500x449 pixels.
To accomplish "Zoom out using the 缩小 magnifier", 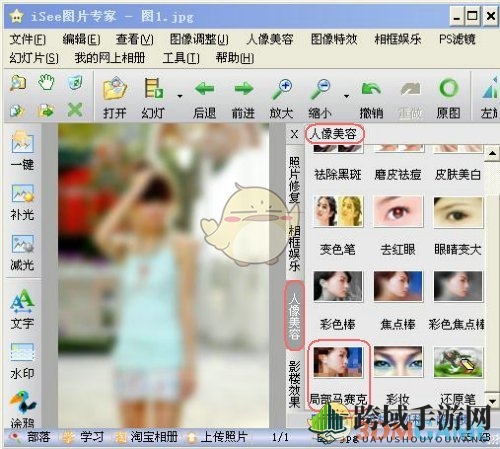I will pyautogui.click(x=320, y=89).
